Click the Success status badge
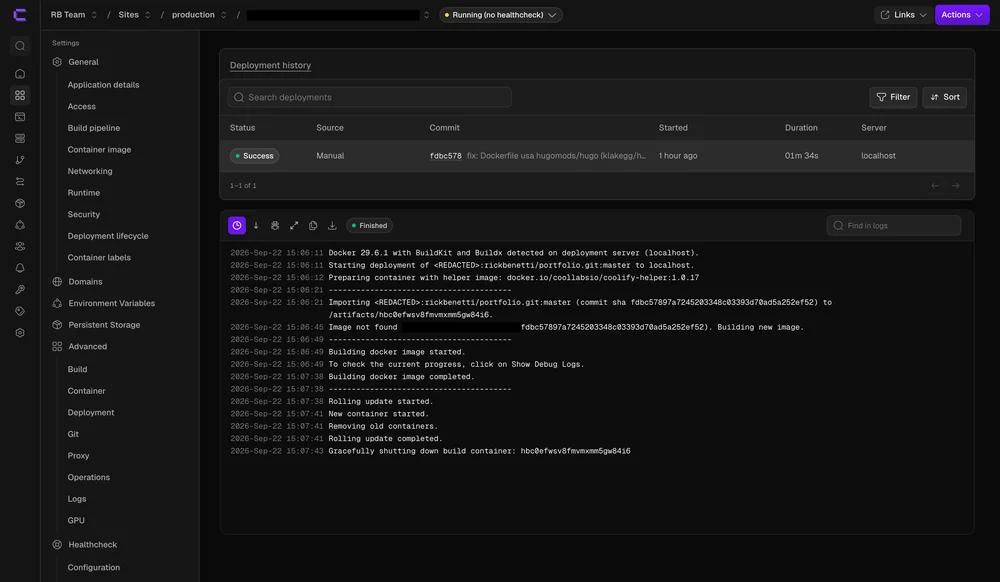 pos(254,156)
